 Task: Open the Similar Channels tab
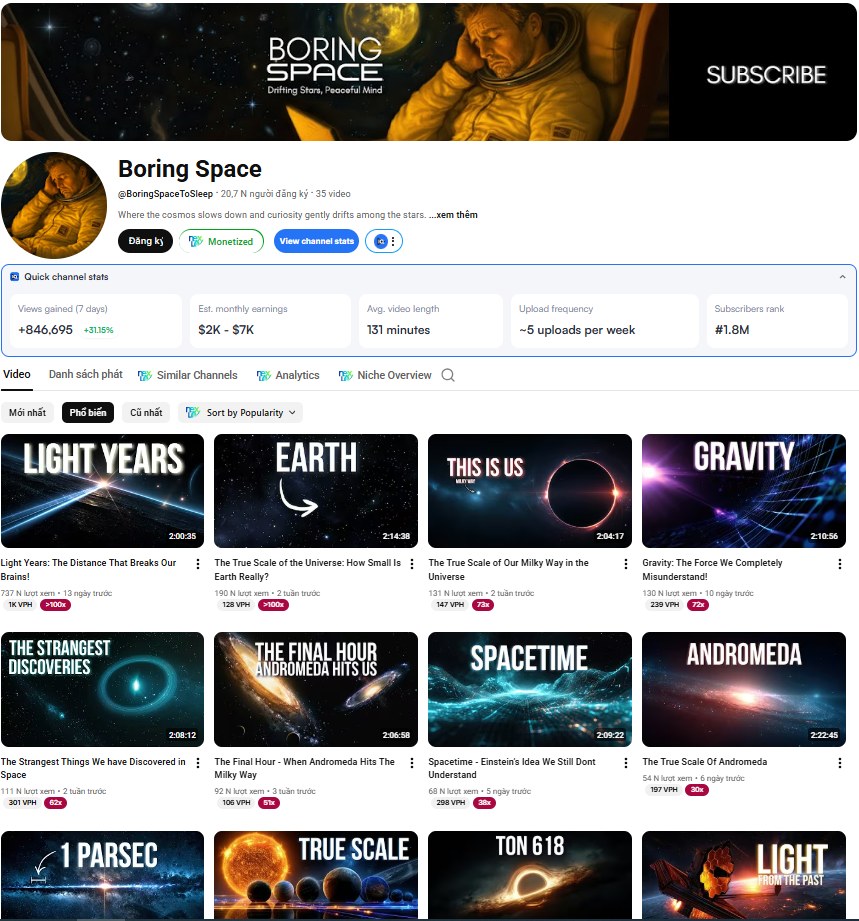187,375
